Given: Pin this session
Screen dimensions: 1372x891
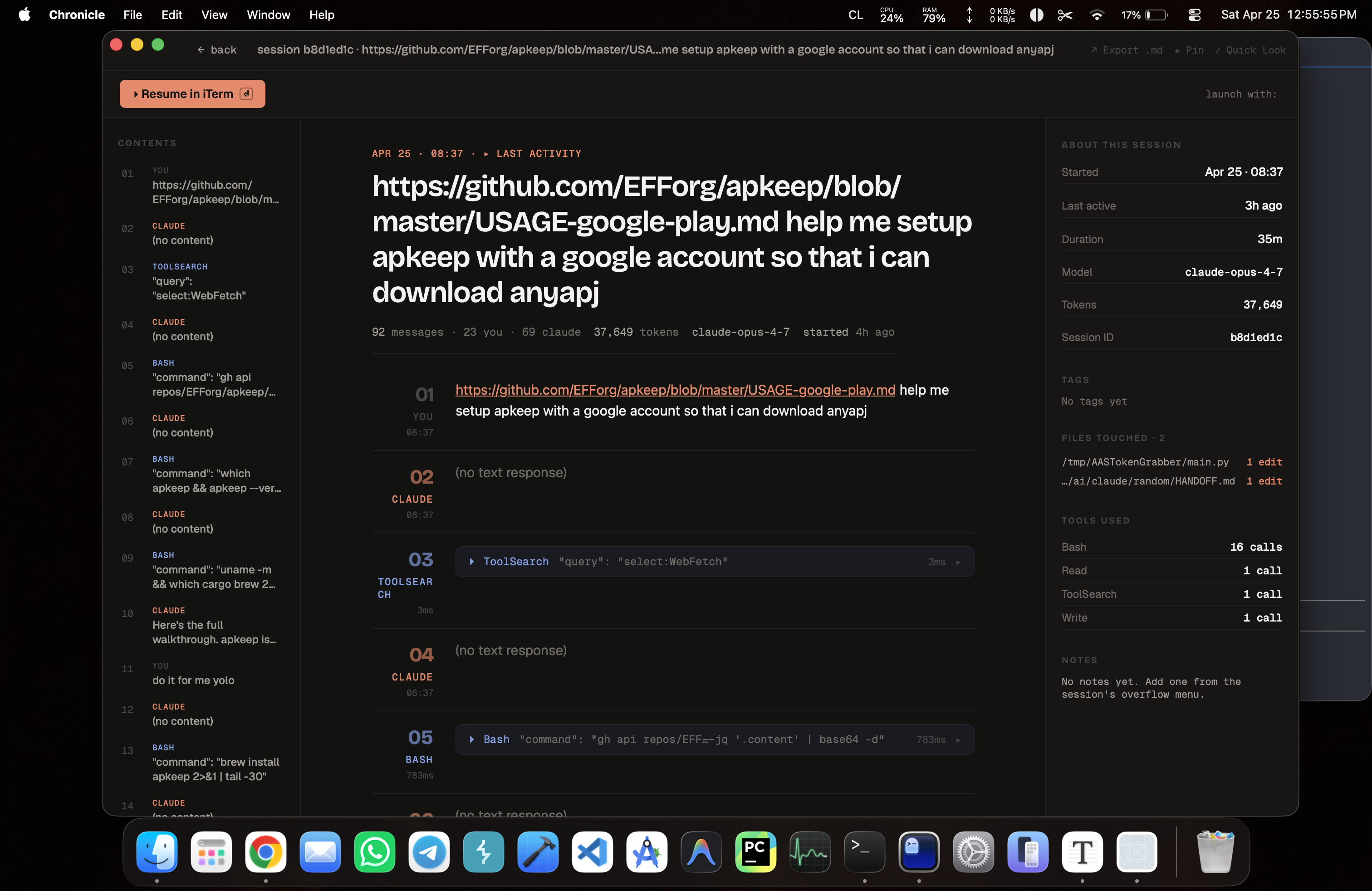Looking at the screenshot, I should 1189,50.
